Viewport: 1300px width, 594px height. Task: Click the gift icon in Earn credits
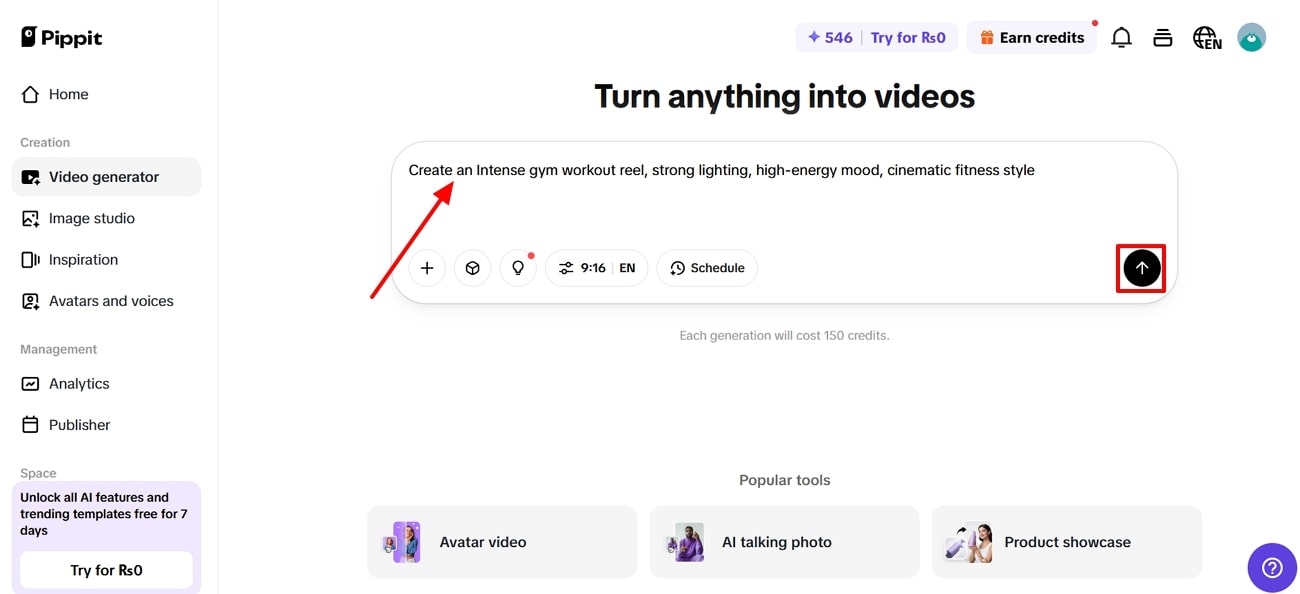coord(987,37)
